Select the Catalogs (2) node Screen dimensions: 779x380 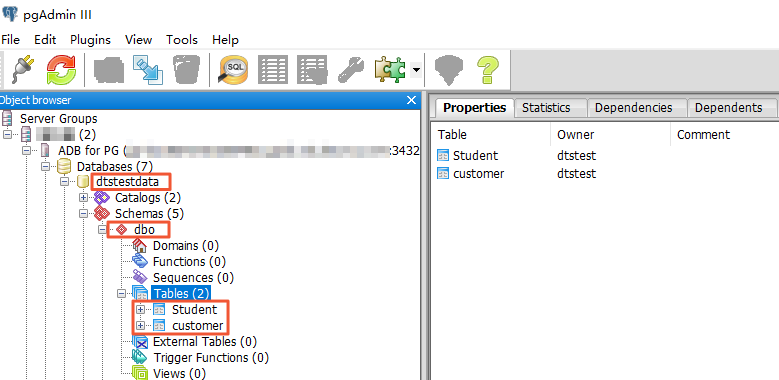tap(148, 198)
